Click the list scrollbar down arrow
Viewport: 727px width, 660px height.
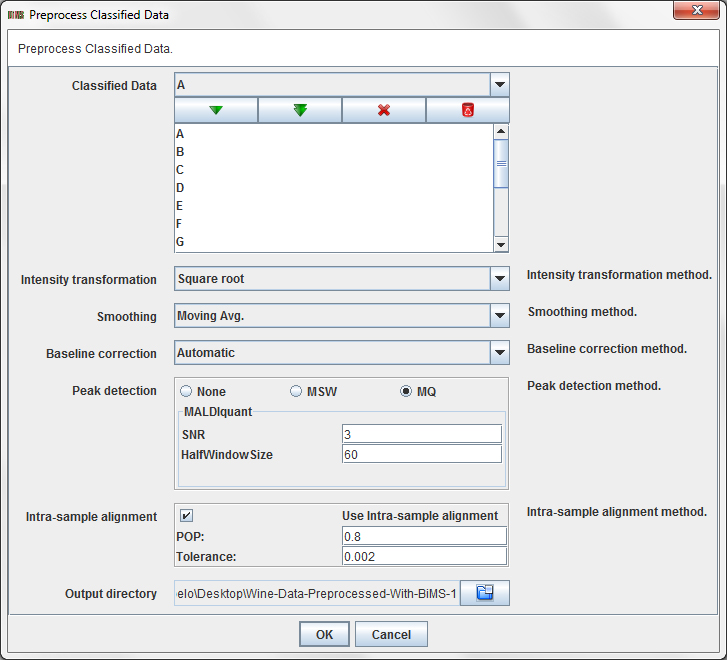coord(501,244)
